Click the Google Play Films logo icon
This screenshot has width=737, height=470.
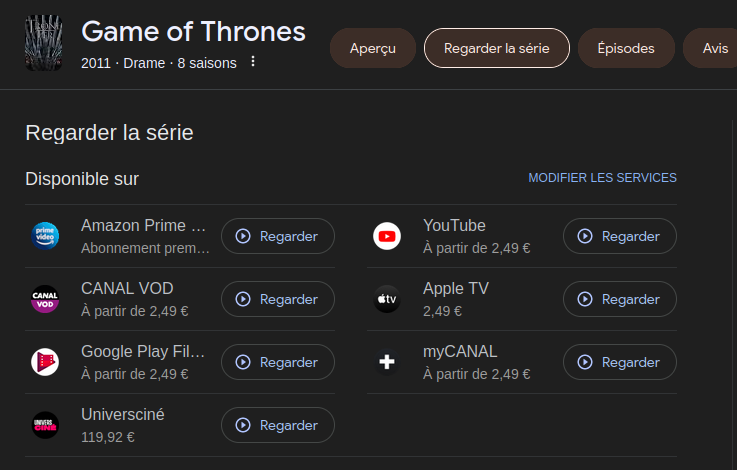[x=45, y=362]
